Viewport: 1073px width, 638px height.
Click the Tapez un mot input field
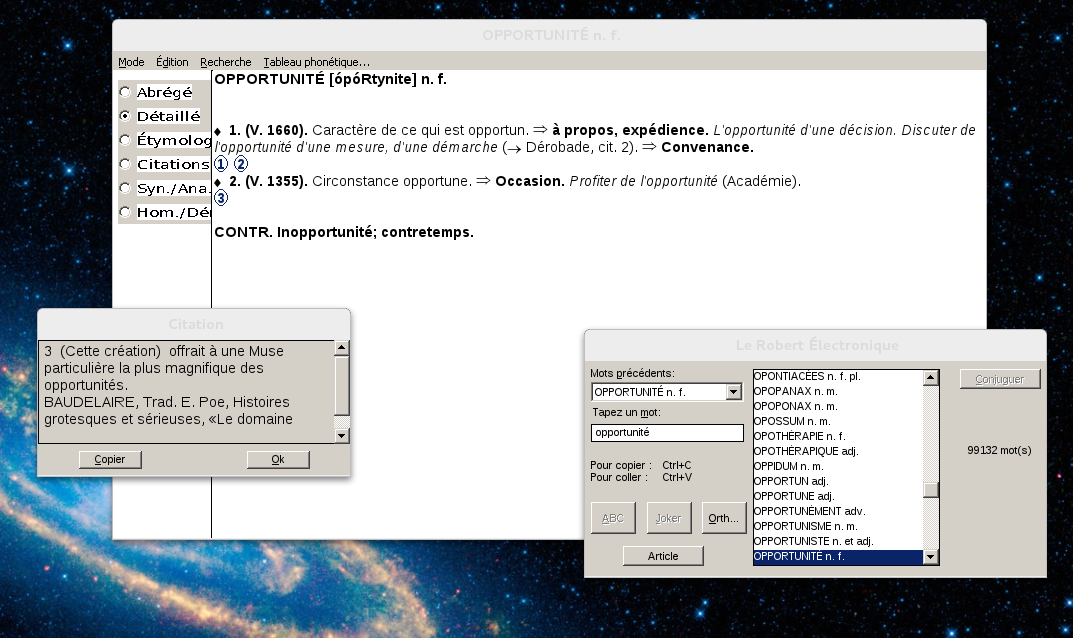click(667, 433)
